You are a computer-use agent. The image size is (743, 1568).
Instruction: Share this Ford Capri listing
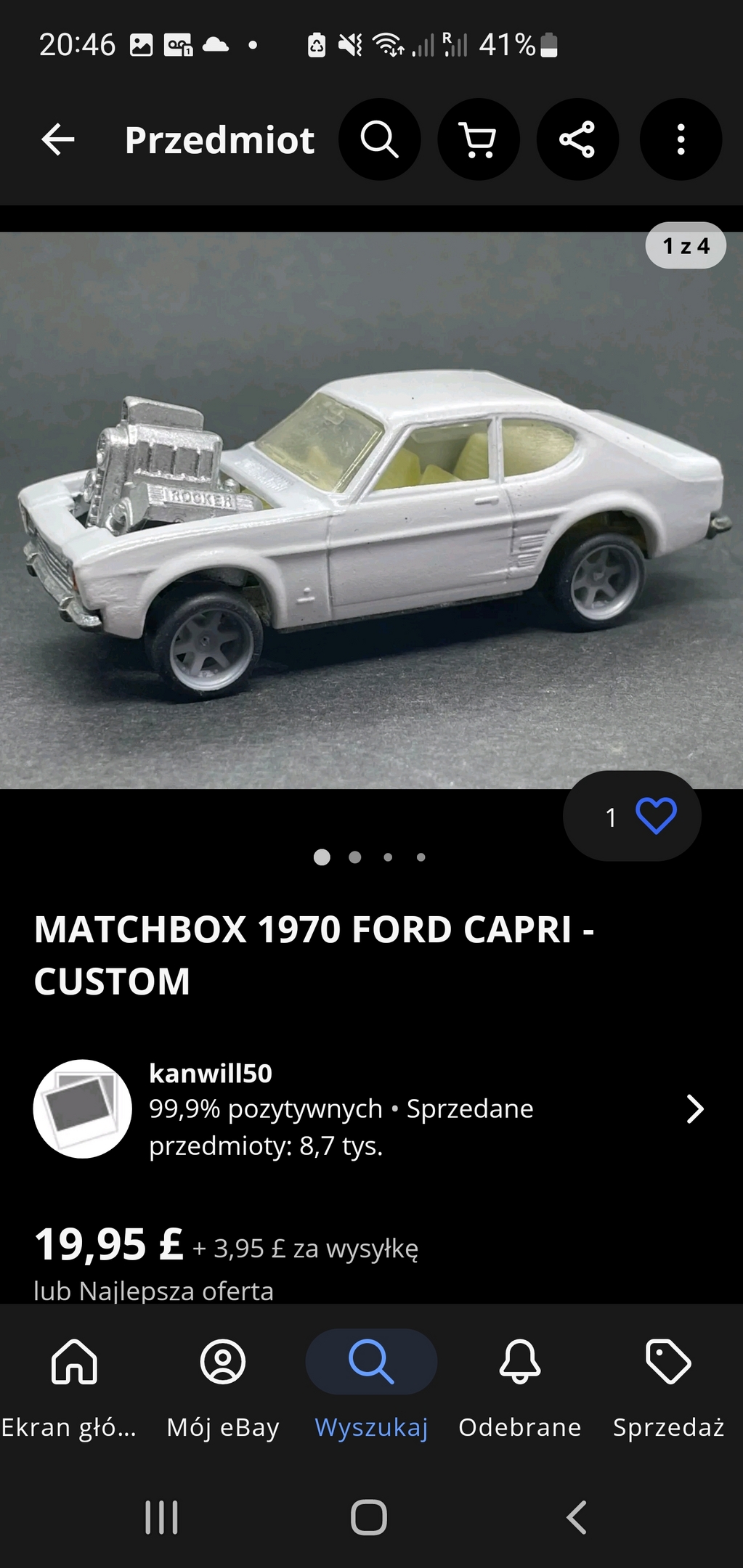click(577, 139)
